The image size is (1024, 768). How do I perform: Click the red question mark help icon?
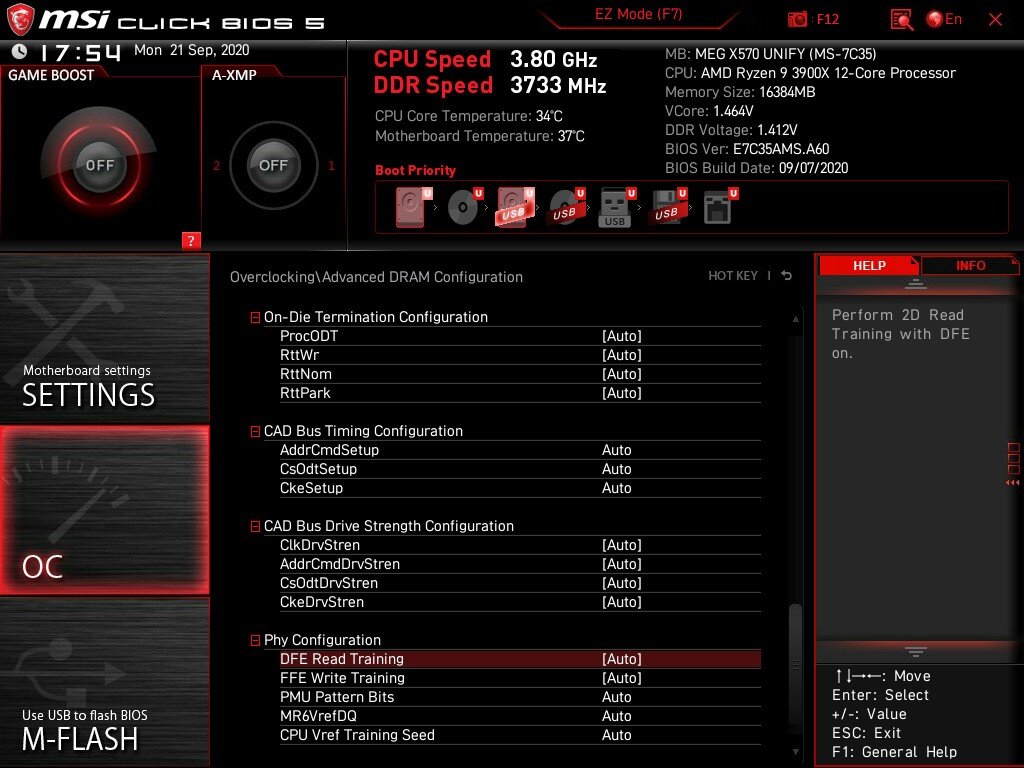coord(191,240)
